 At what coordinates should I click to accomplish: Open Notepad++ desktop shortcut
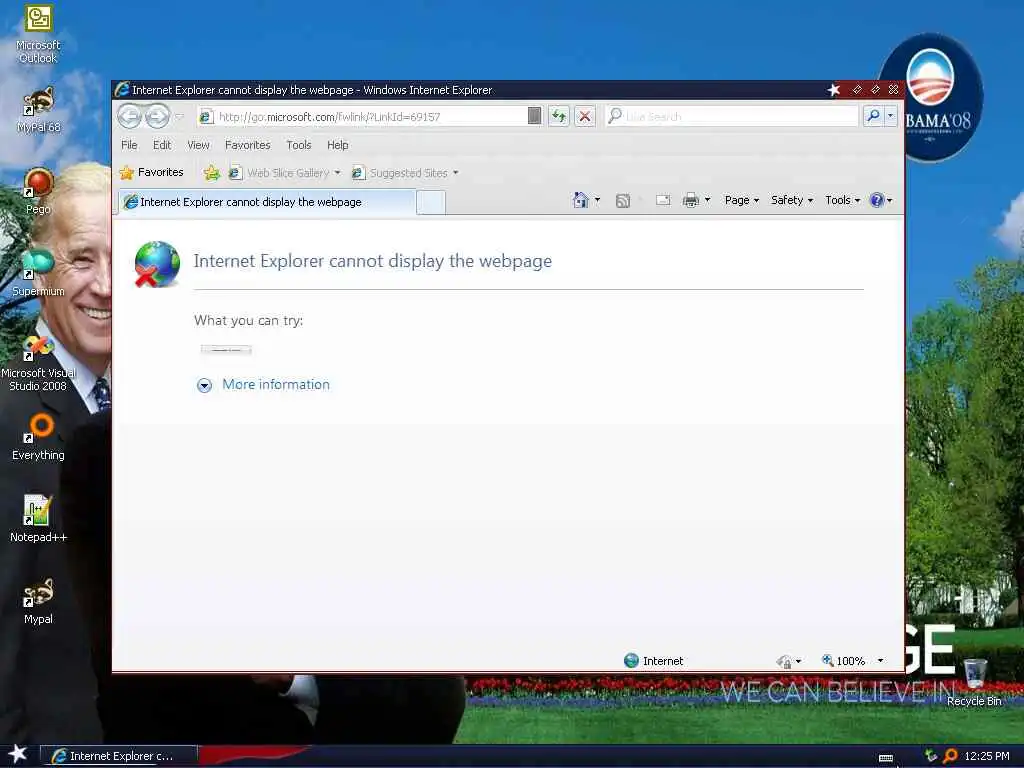[x=38, y=519]
